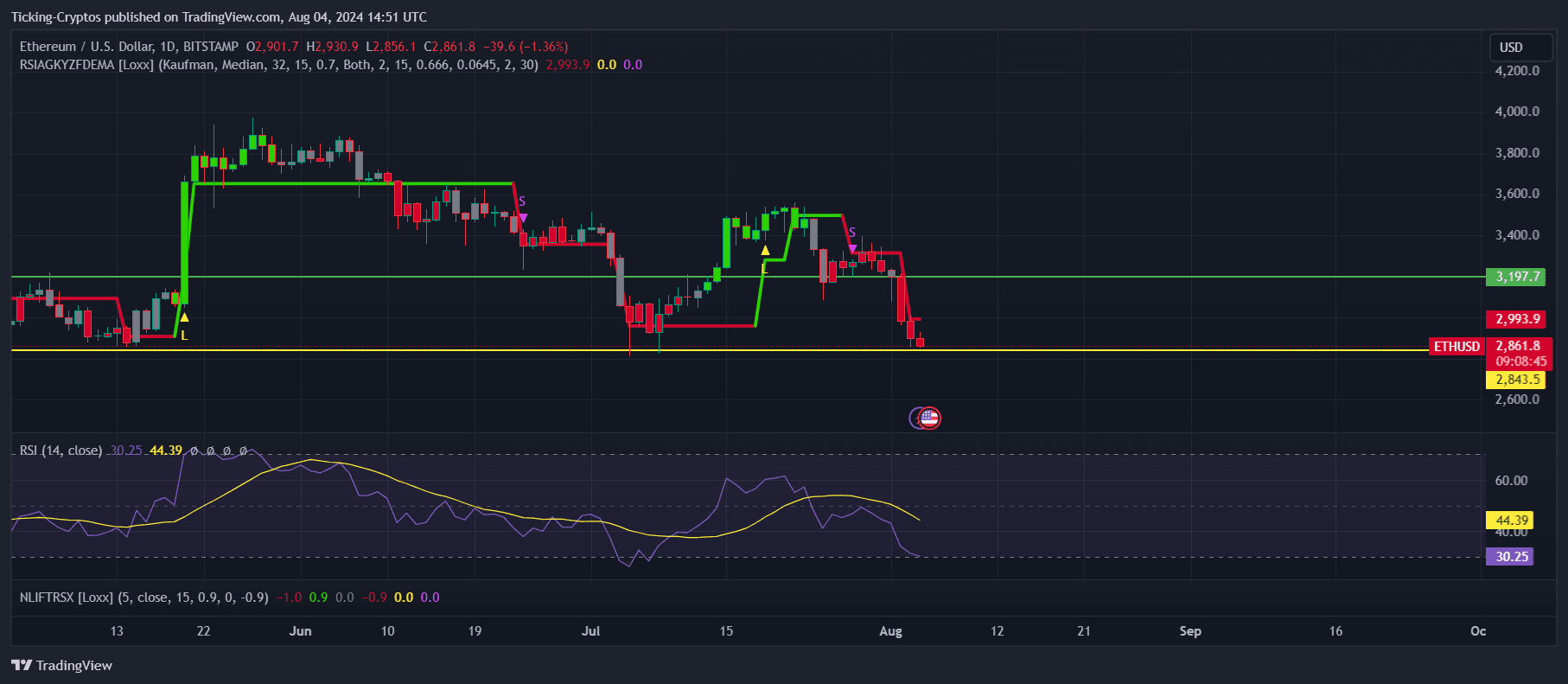This screenshot has height=684, width=1568.
Task: Click the green 3,197.7 price label
Action: 1518,277
